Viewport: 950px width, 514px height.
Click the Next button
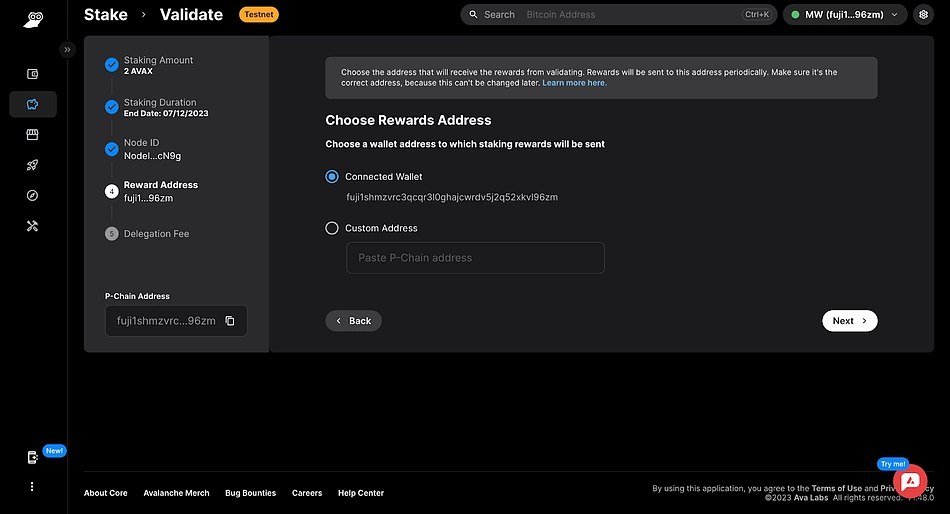(849, 321)
